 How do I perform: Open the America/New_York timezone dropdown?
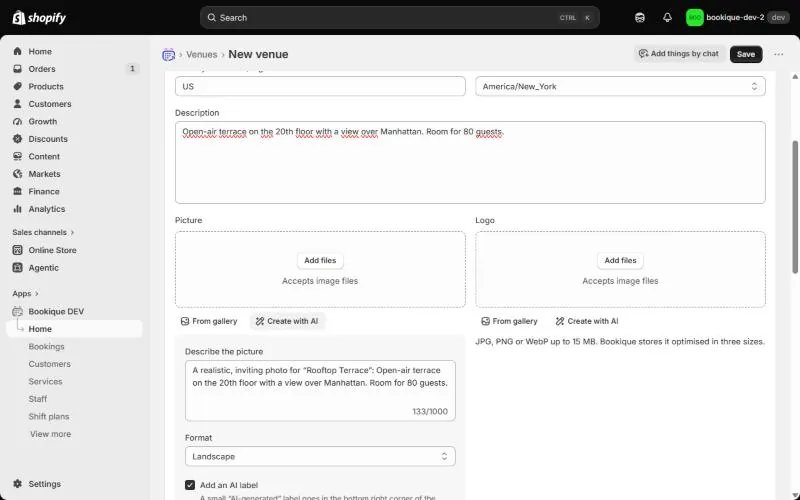pos(620,86)
